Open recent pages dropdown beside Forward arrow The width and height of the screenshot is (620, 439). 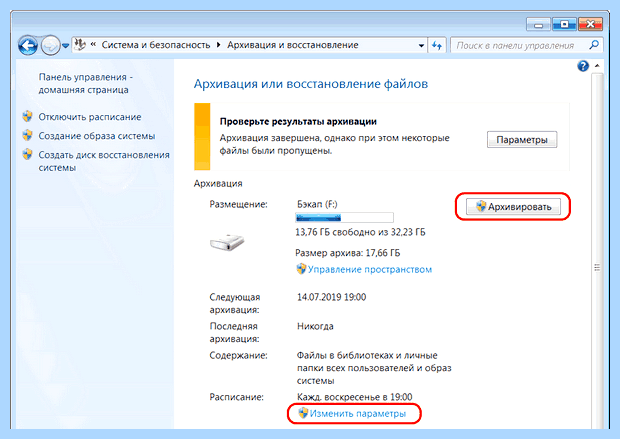pos(66,46)
